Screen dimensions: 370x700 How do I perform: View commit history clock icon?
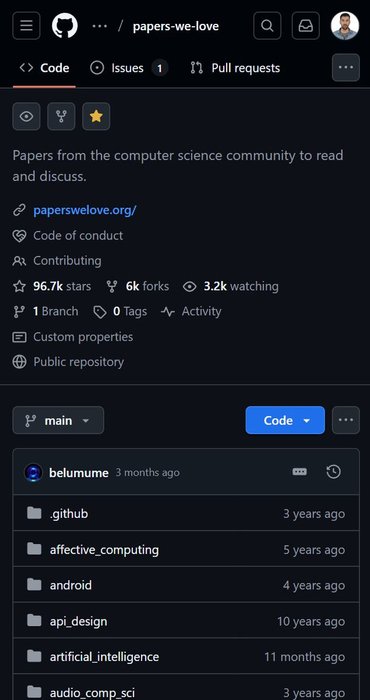(x=334, y=472)
